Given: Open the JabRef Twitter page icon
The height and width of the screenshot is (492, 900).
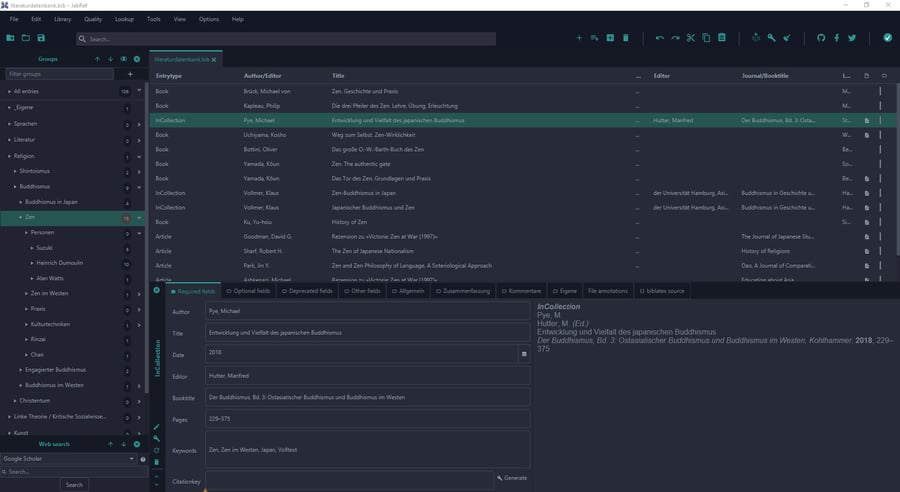Looking at the screenshot, I should (852, 38).
